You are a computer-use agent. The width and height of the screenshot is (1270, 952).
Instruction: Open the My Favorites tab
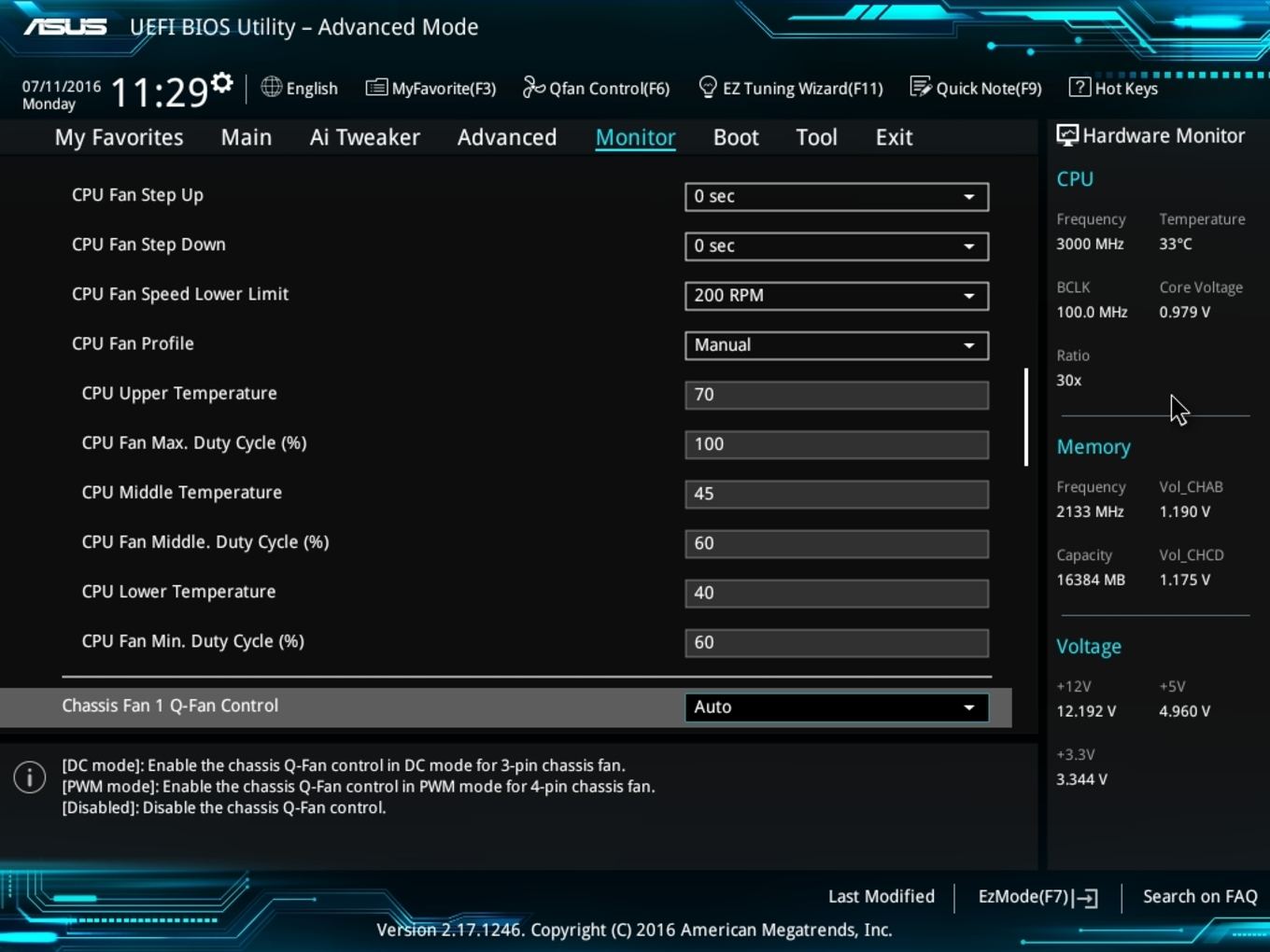[x=119, y=137]
